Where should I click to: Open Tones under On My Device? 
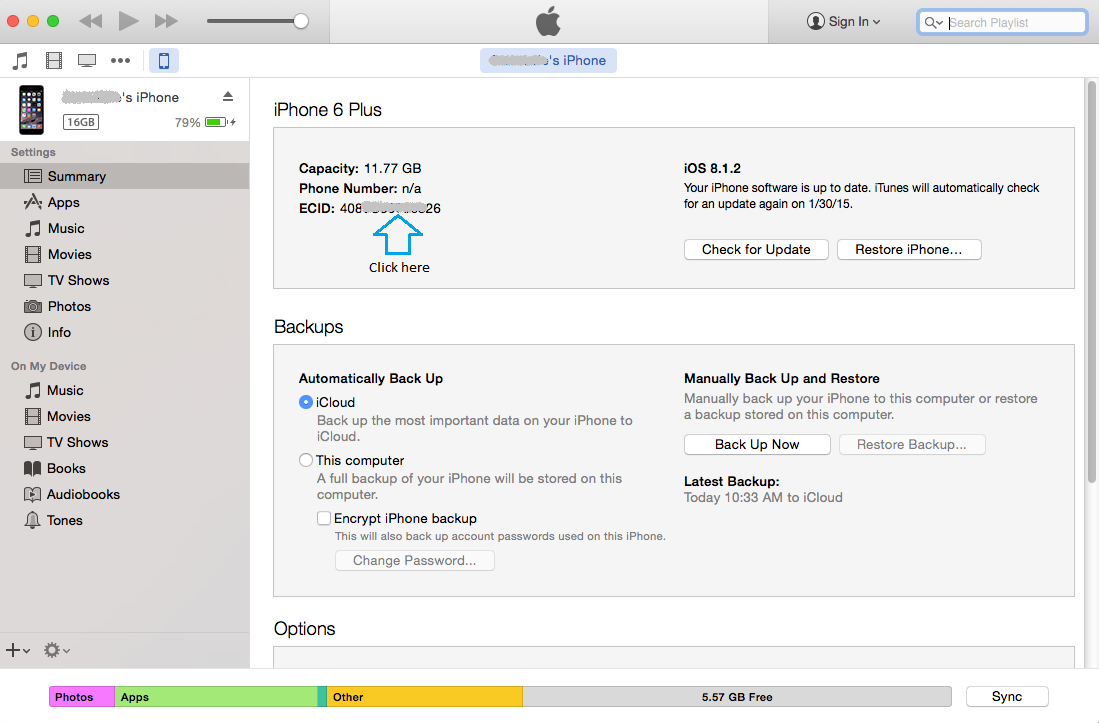click(x=125, y=520)
